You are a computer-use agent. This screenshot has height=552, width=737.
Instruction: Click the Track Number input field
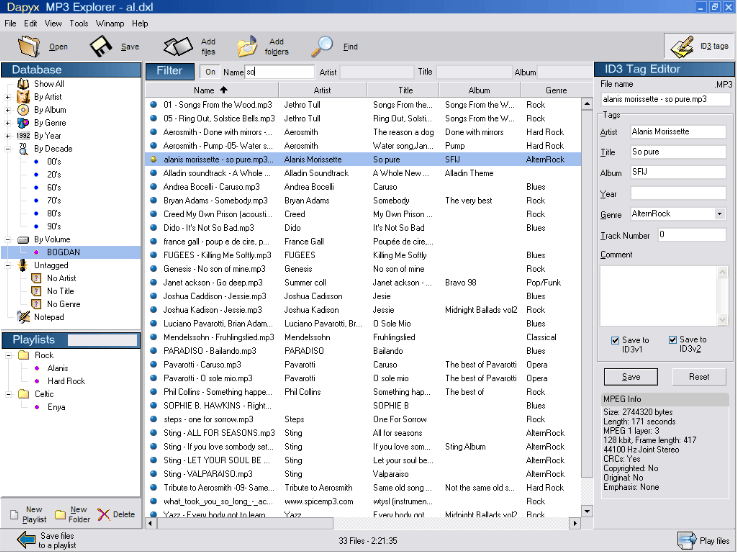click(691, 234)
